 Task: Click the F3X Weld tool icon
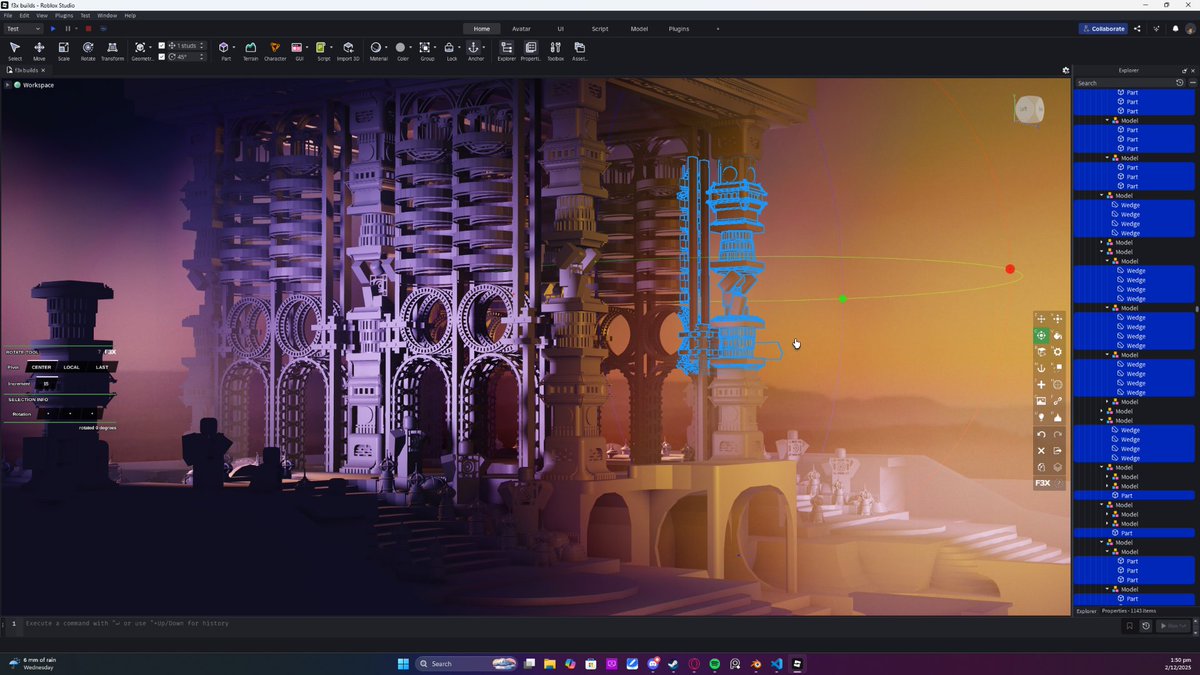pos(1057,401)
